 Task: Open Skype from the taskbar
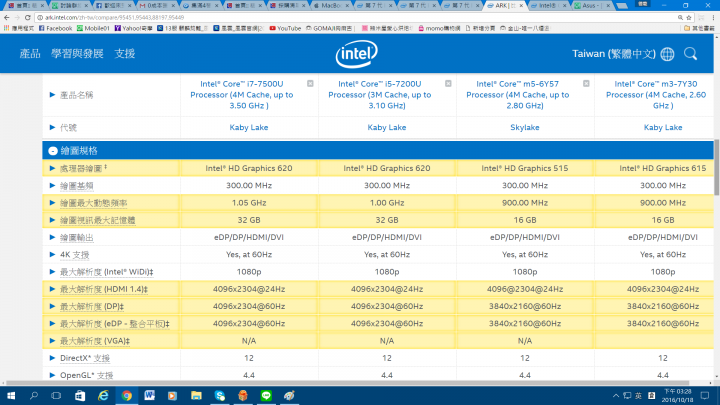coord(219,395)
